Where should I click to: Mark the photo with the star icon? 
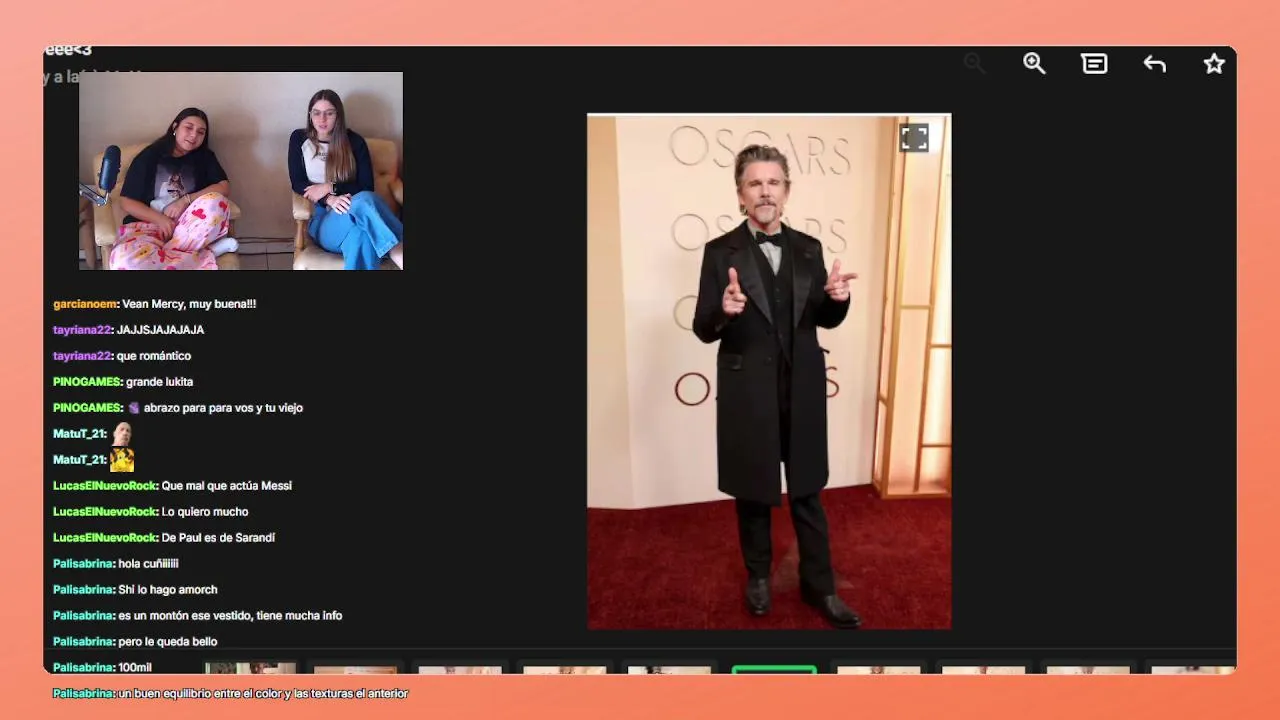click(x=1214, y=64)
